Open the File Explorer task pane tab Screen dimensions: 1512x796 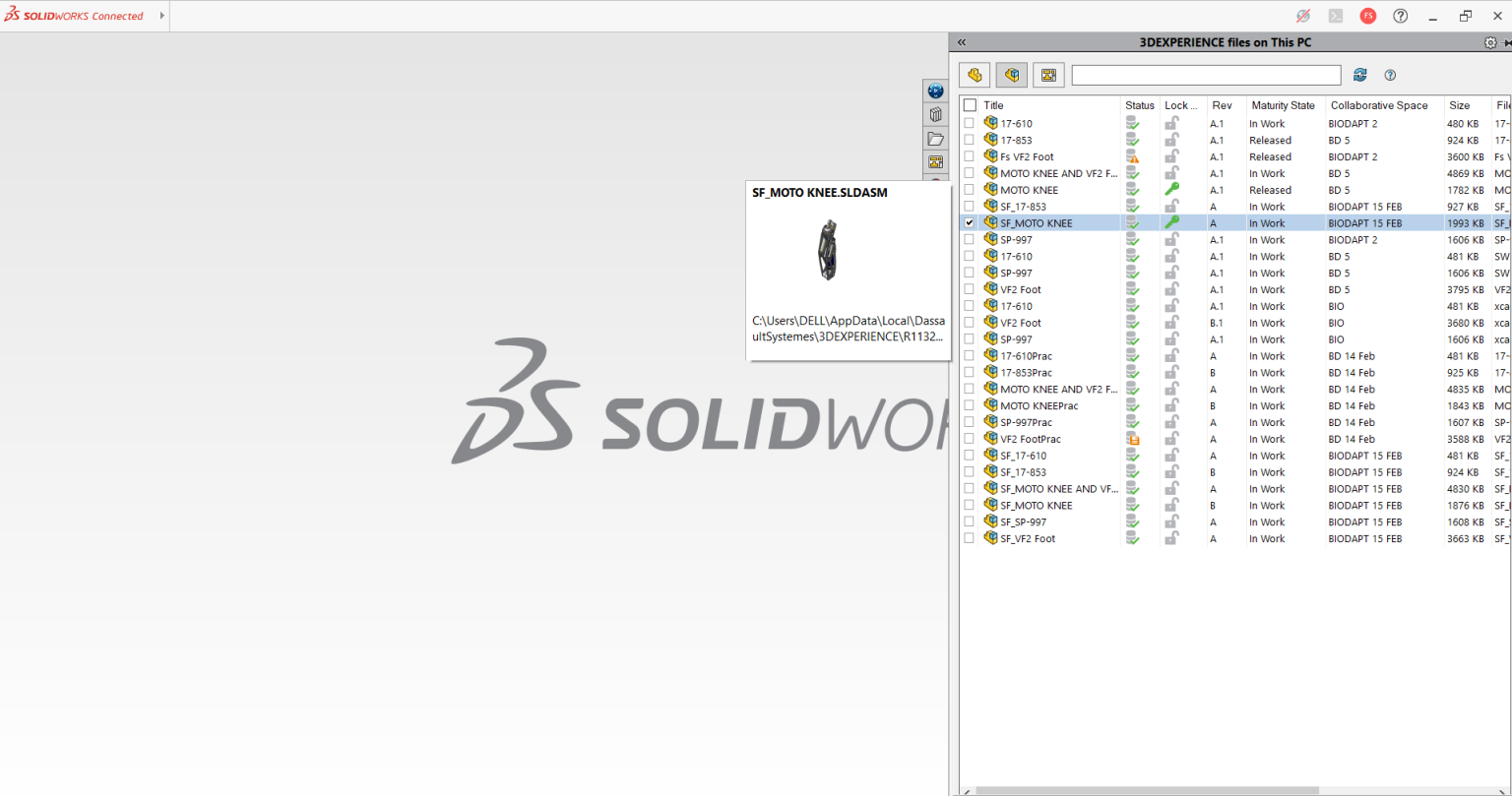click(935, 138)
